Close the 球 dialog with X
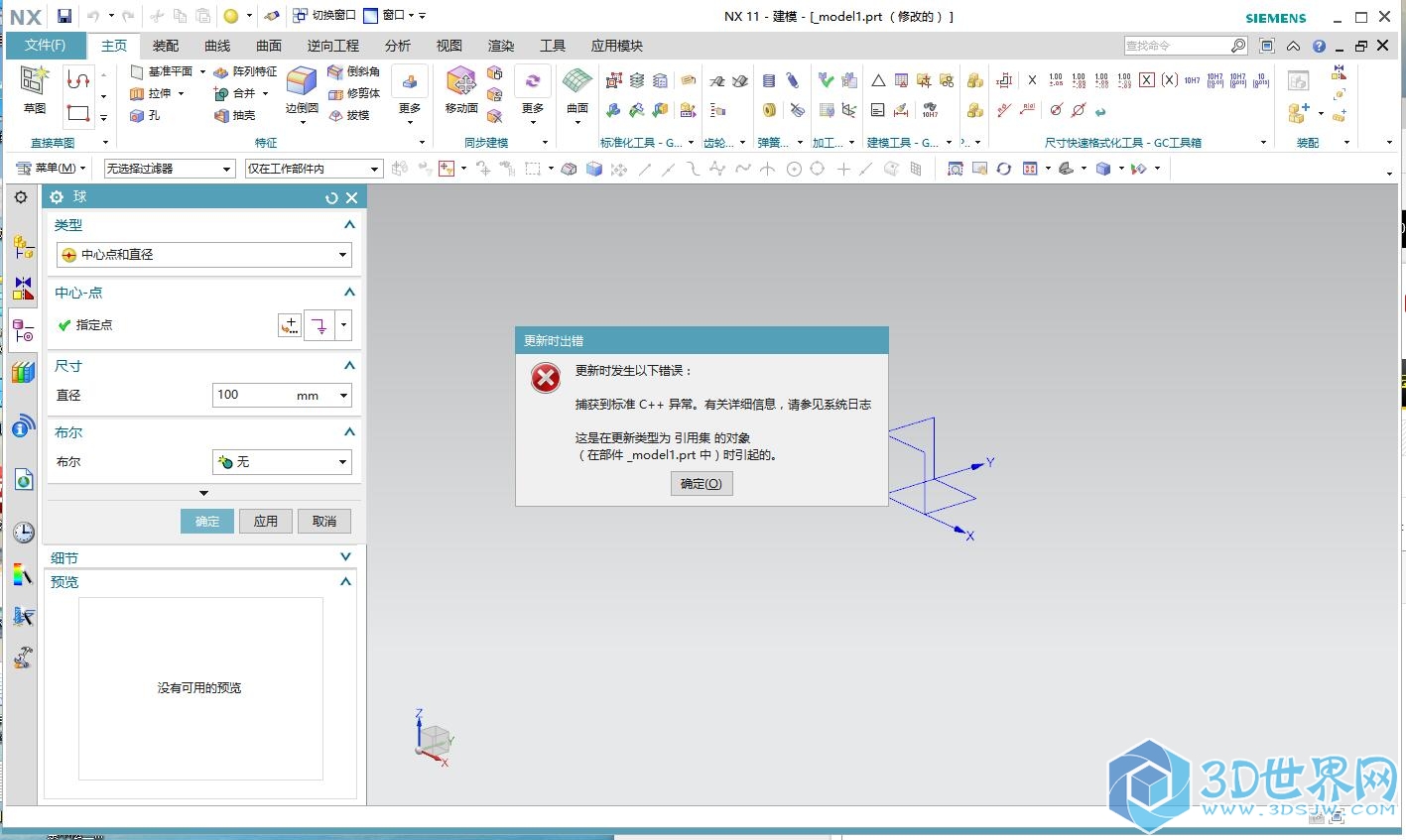The height and width of the screenshot is (840, 1406). (351, 197)
